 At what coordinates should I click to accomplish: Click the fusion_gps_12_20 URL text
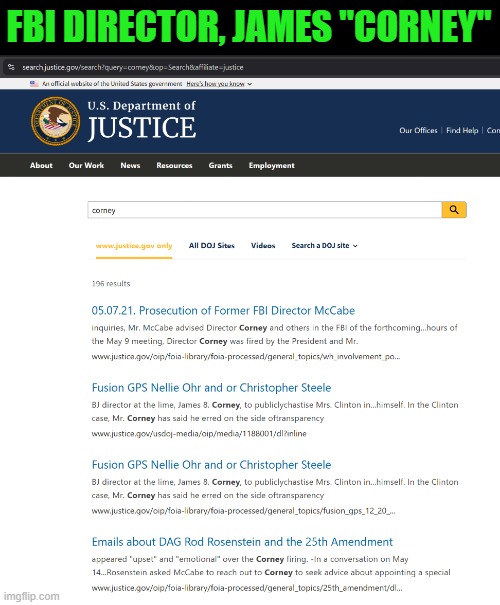pos(243,511)
